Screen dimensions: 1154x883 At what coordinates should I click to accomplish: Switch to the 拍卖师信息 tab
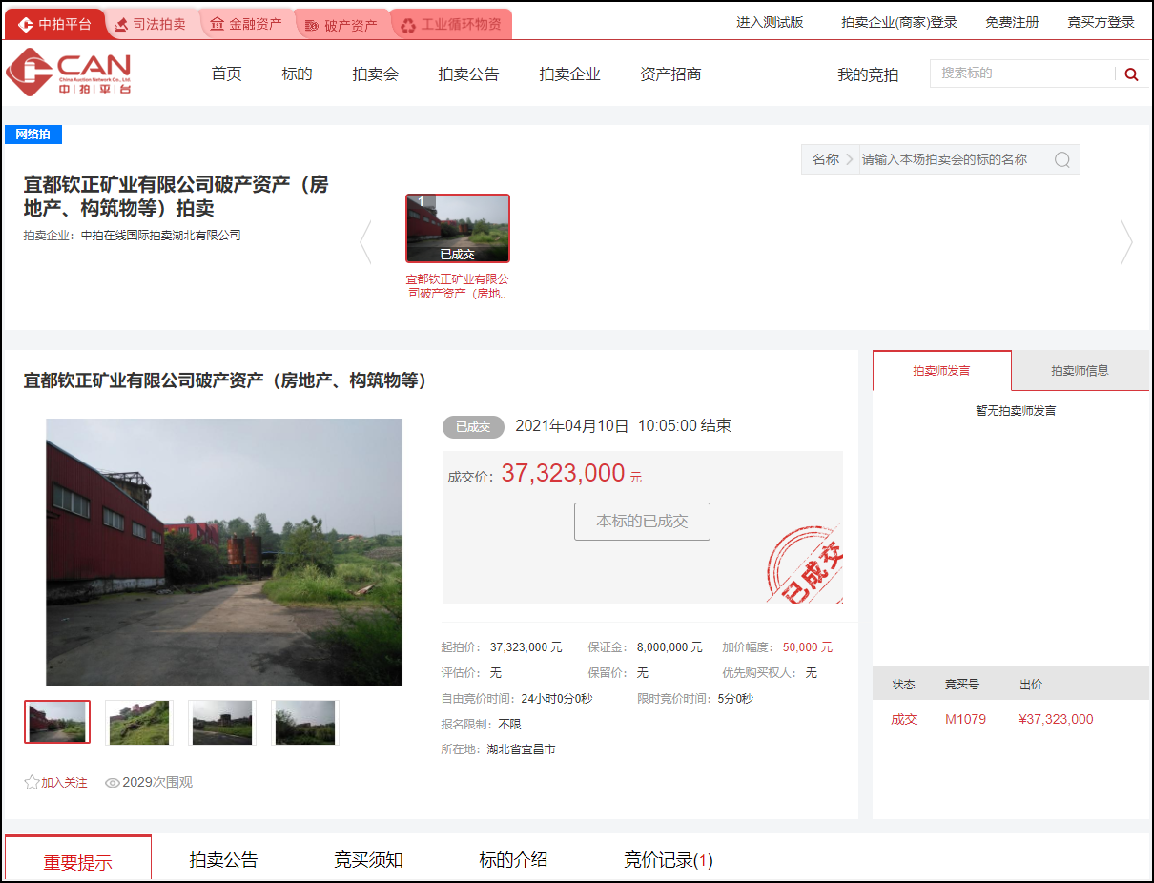point(1079,371)
